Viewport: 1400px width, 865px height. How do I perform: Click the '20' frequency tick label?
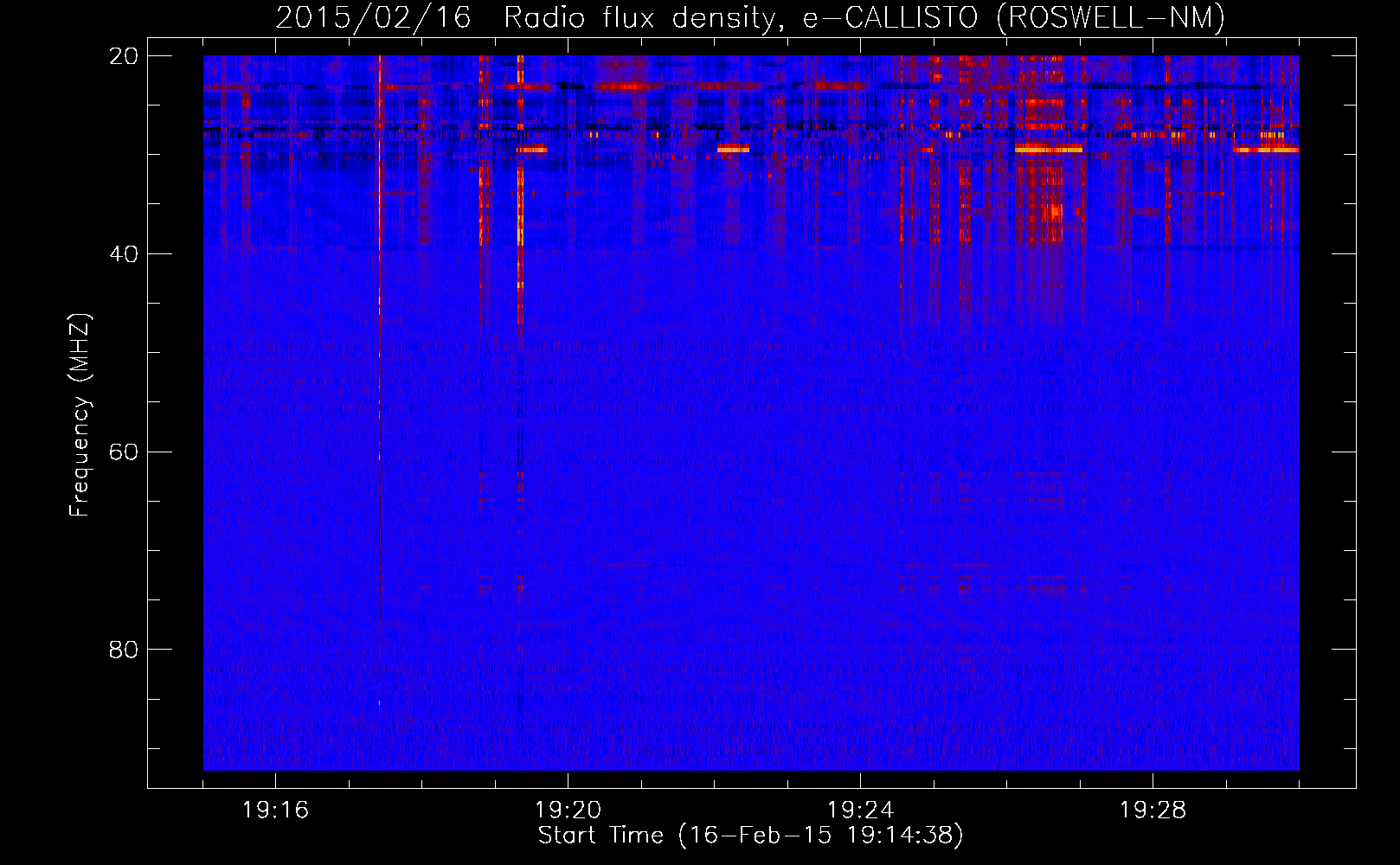coord(125,55)
